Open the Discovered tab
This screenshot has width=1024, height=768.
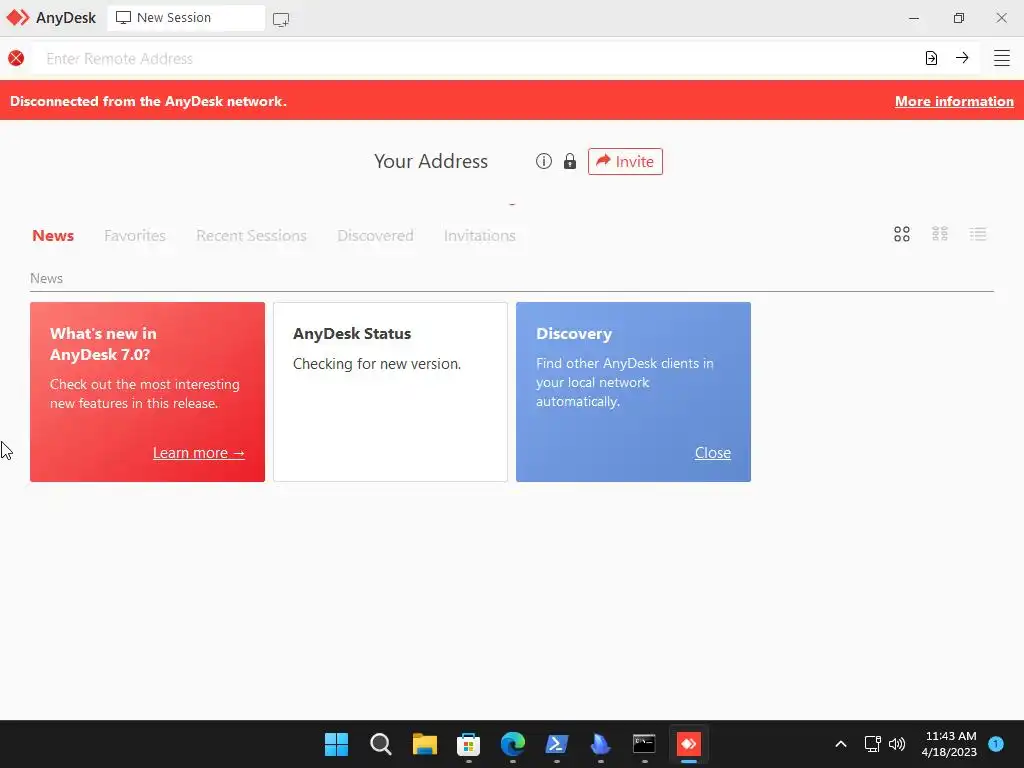(376, 235)
